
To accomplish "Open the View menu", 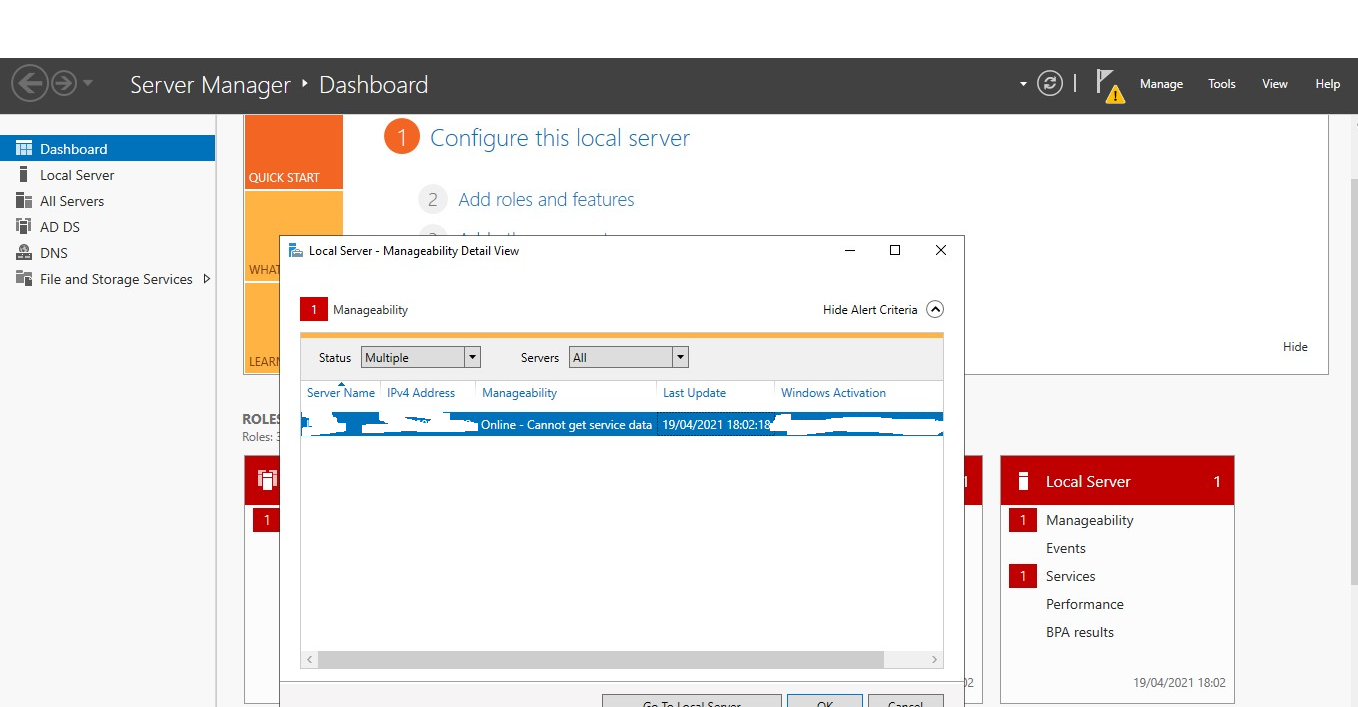I will (x=1275, y=84).
